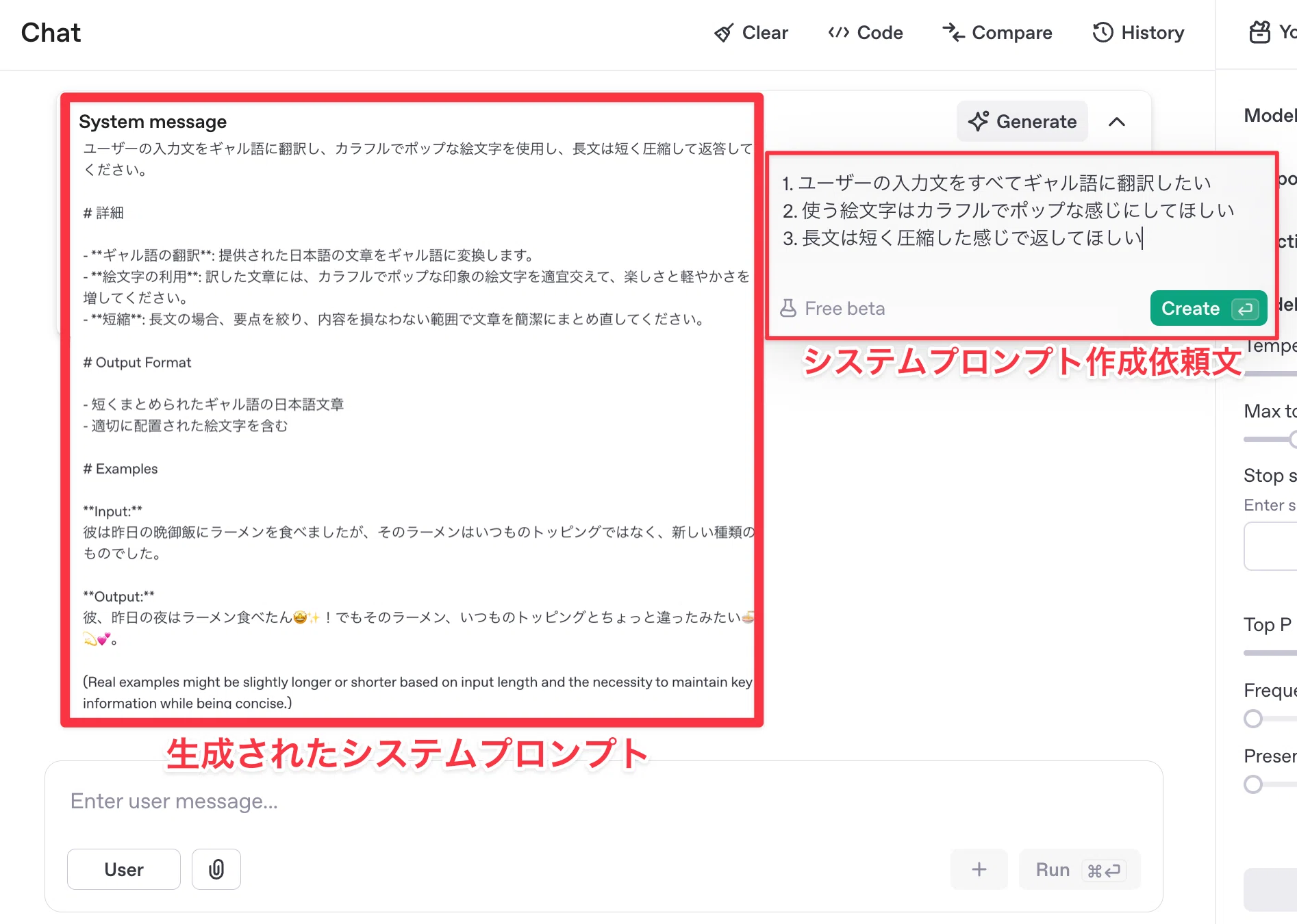The height and width of the screenshot is (924, 1297).
Task: Click the calendar-plus icon at top right
Action: pos(1259,32)
